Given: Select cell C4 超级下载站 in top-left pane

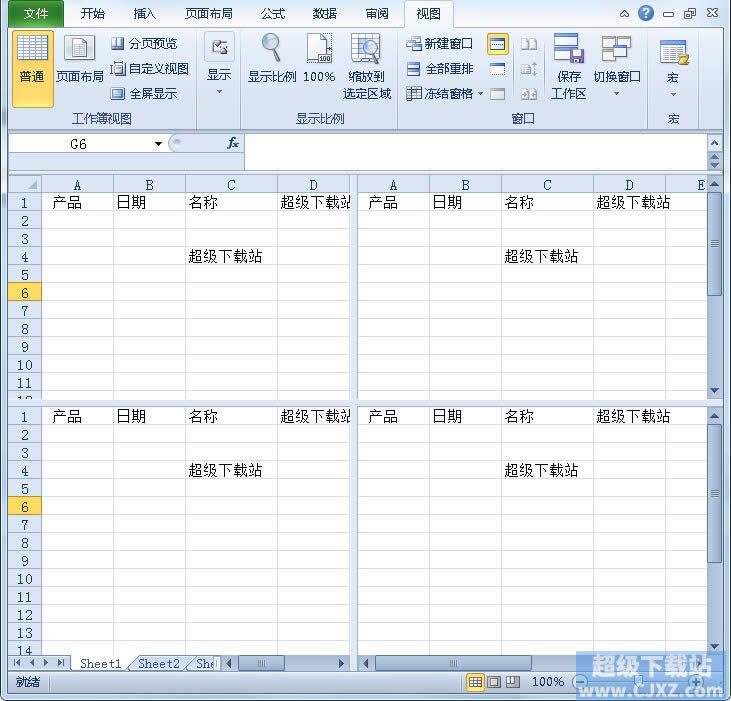Looking at the screenshot, I should pos(231,256).
